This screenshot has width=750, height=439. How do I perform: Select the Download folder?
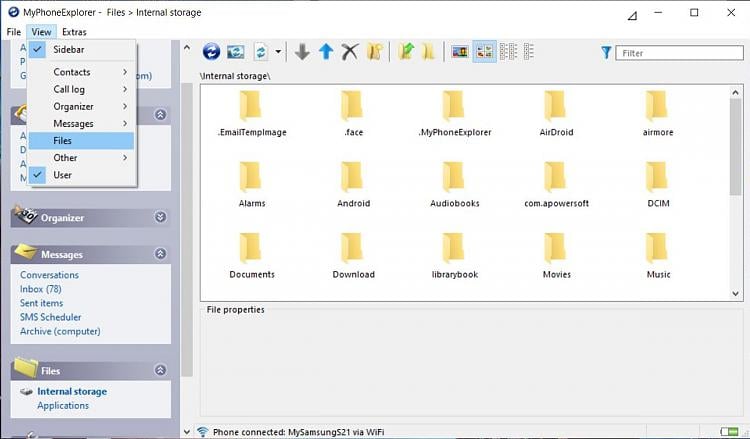(x=353, y=256)
